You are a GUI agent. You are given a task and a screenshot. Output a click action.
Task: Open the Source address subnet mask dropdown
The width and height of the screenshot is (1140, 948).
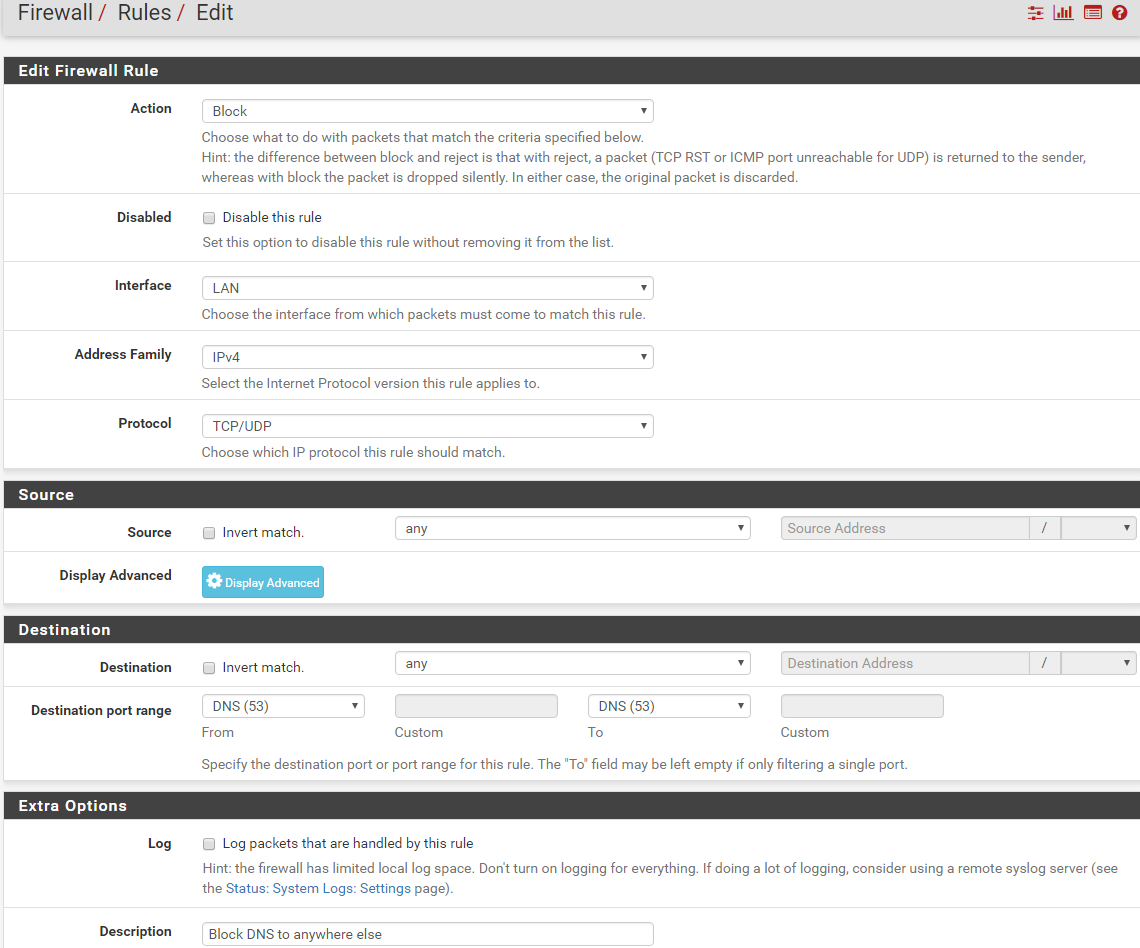point(1099,529)
